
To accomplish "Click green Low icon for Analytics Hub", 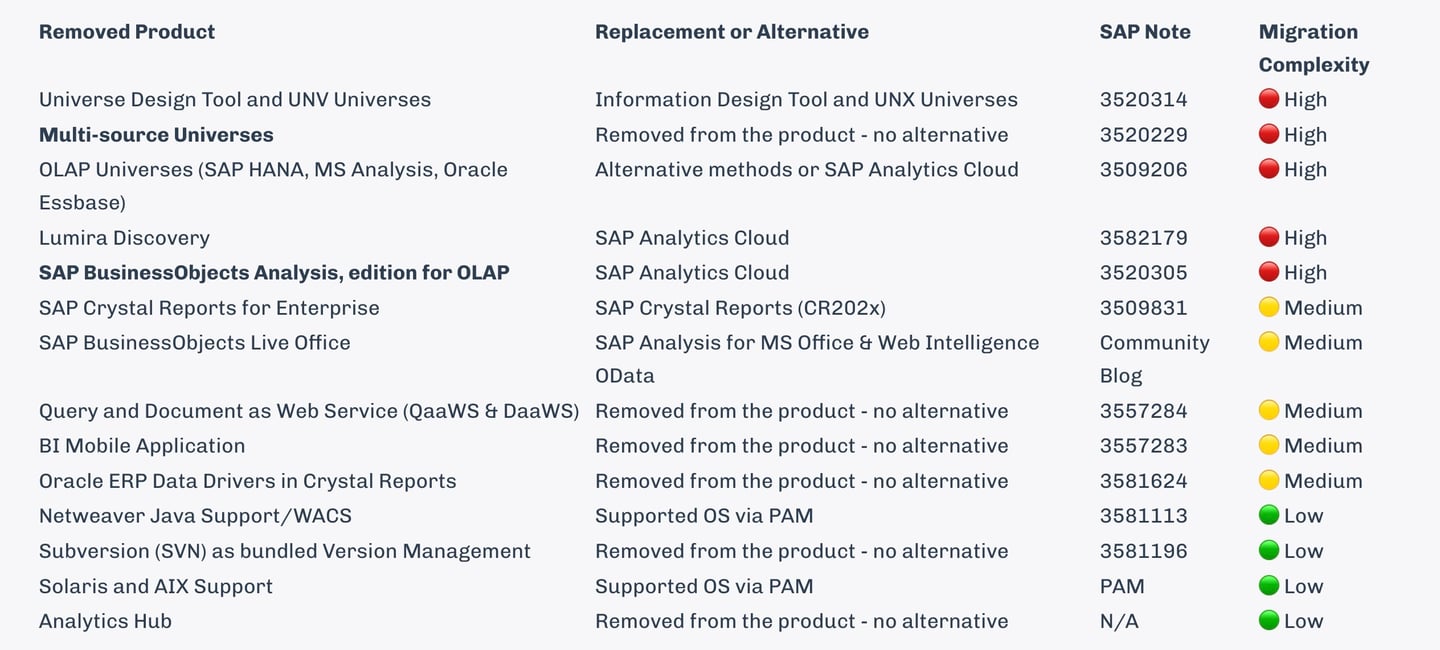I will point(1269,621).
